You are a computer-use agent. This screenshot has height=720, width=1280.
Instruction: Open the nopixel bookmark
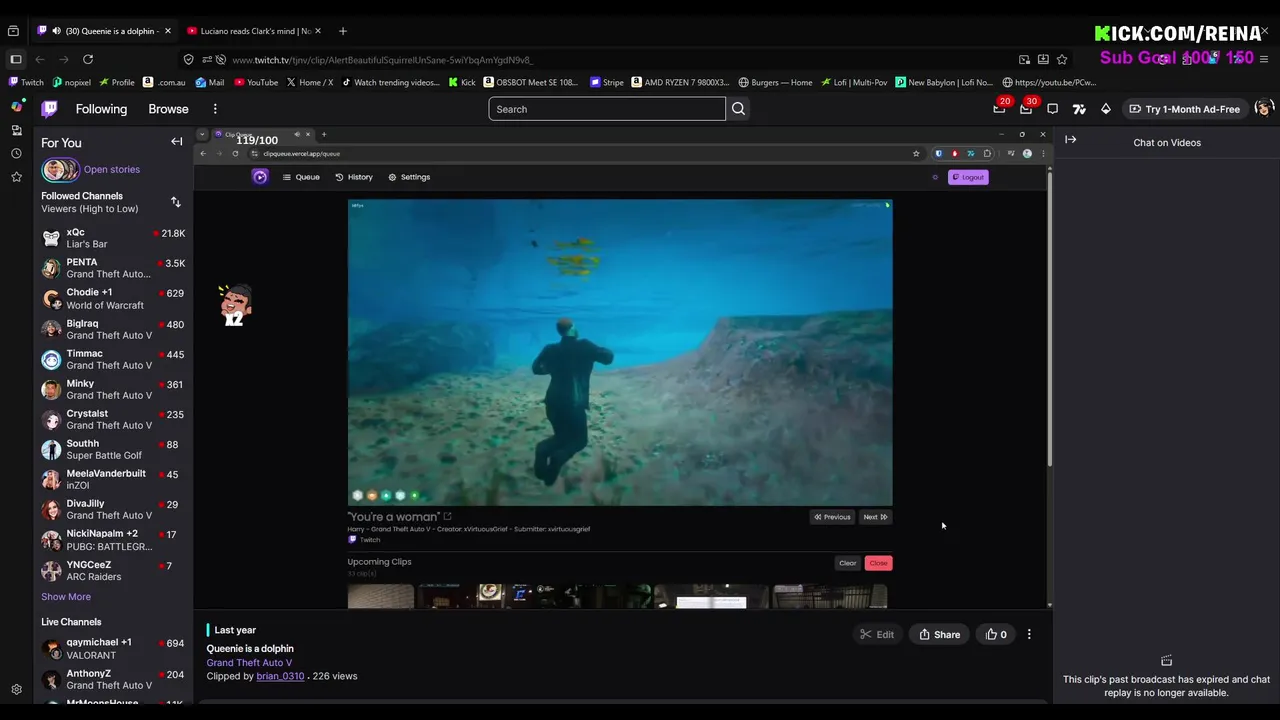click(x=72, y=82)
